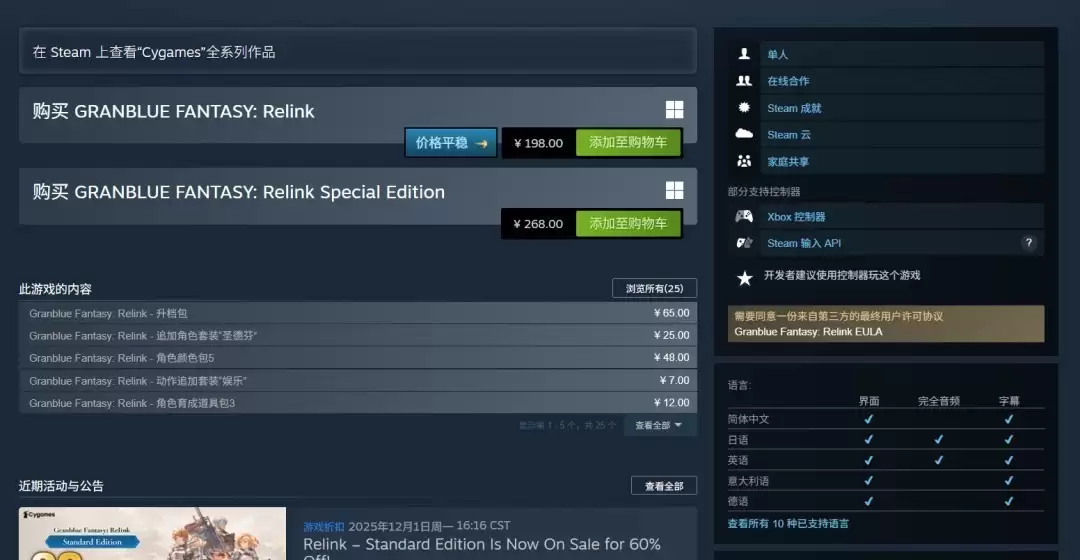
Task: Click the ¥ 198.00 price label
Action: 539,143
